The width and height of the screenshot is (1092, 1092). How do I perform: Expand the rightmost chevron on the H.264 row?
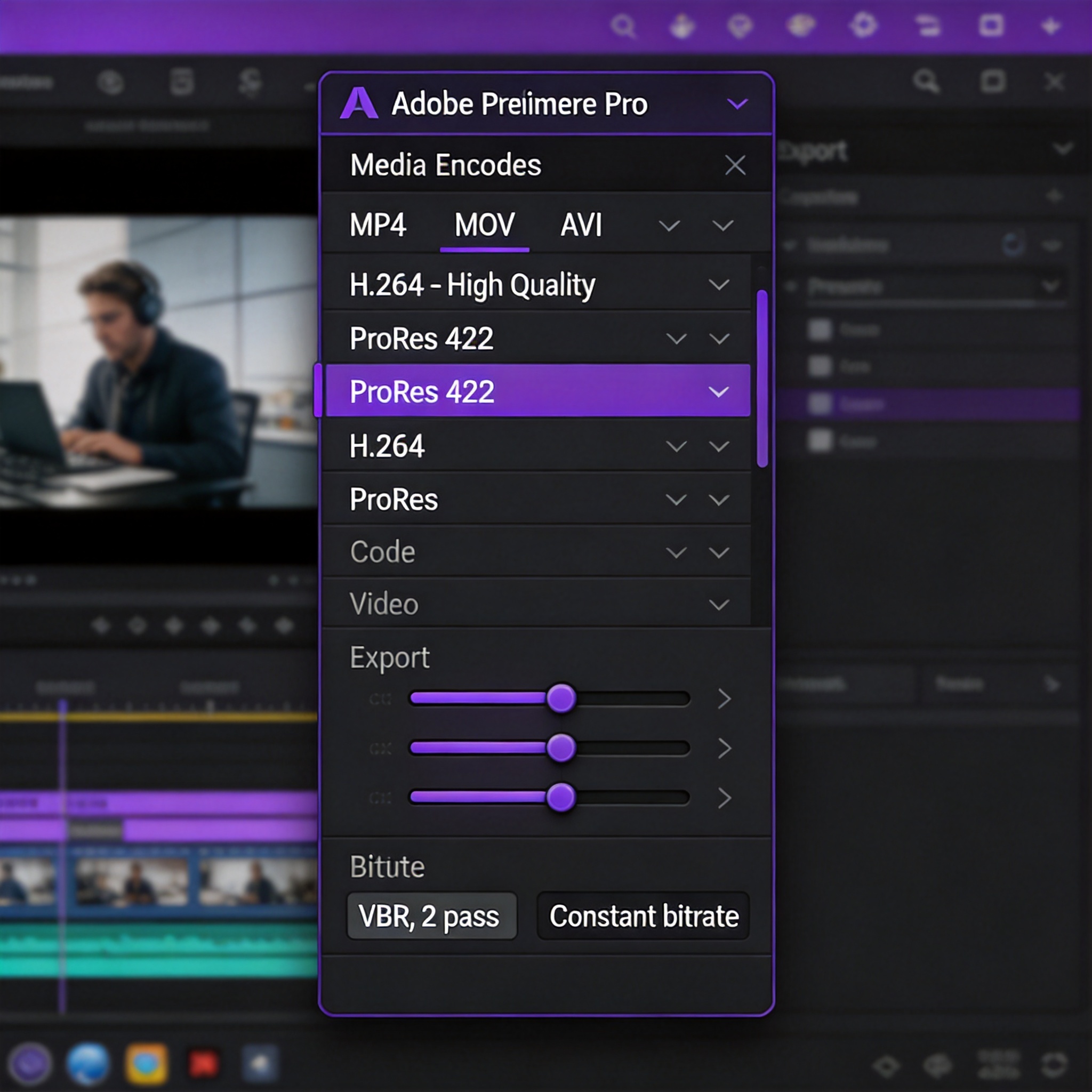coord(718,446)
